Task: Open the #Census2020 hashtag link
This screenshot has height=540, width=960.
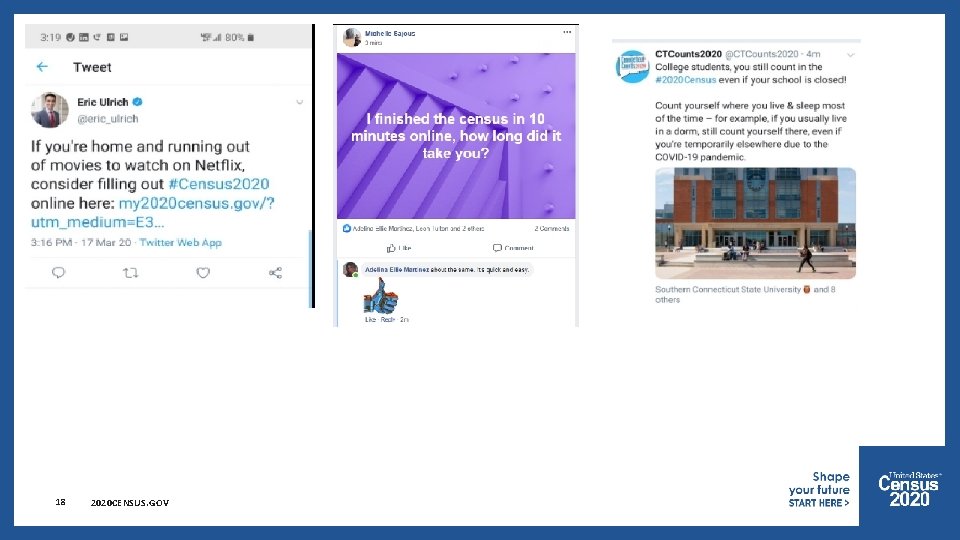Action: 219,184
